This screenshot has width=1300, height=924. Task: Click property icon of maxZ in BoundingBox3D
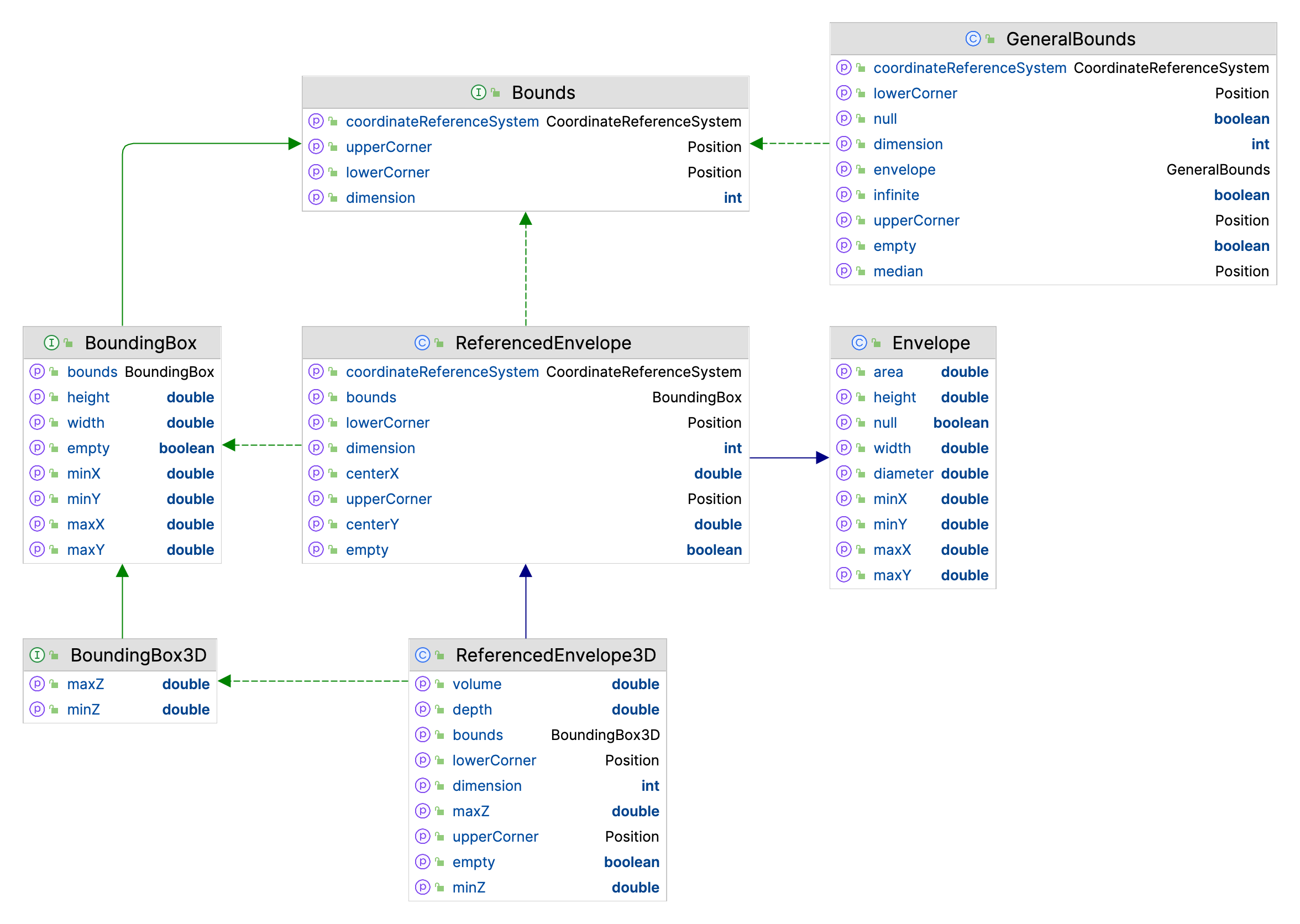pyautogui.click(x=37, y=684)
